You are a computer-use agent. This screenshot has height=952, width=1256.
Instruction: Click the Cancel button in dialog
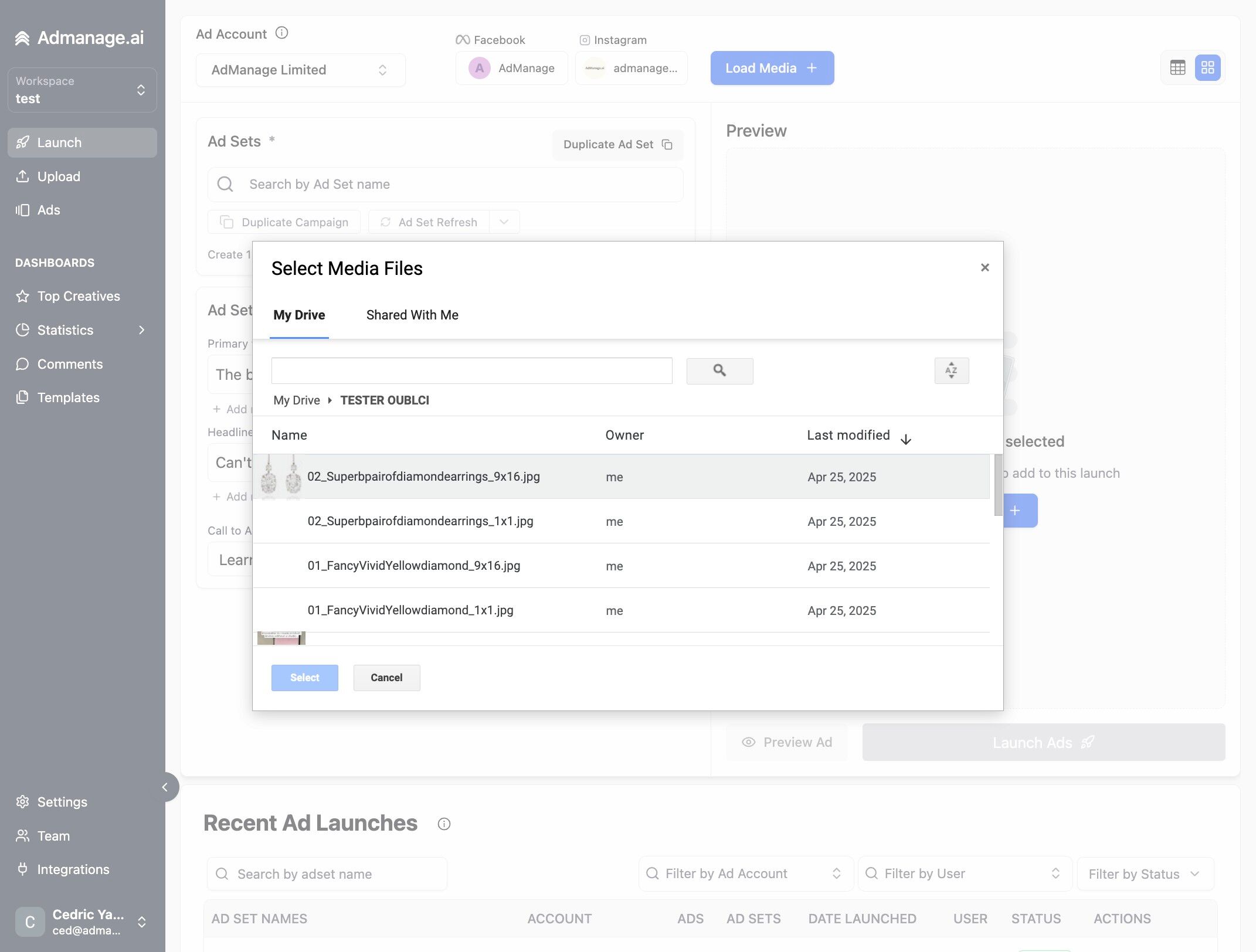coord(386,678)
